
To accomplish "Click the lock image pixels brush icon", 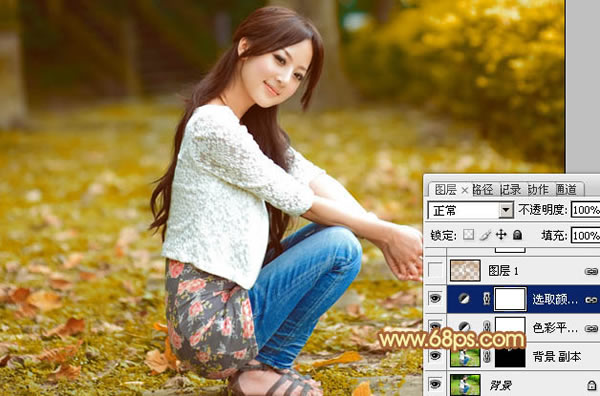I will point(485,235).
